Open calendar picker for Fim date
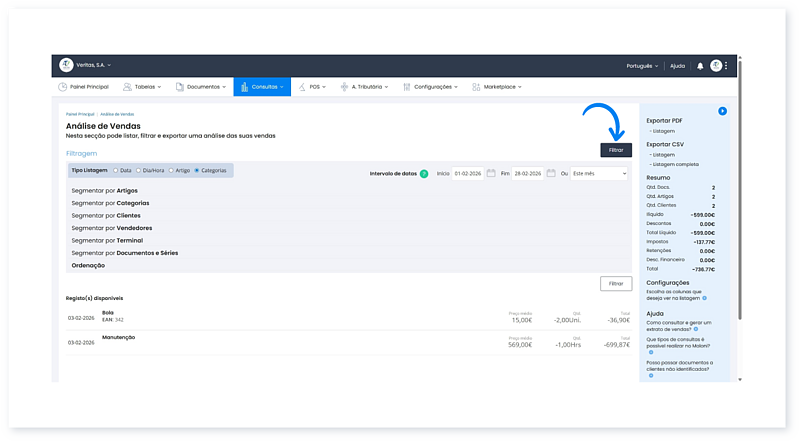800x442 pixels. pyautogui.click(x=551, y=173)
